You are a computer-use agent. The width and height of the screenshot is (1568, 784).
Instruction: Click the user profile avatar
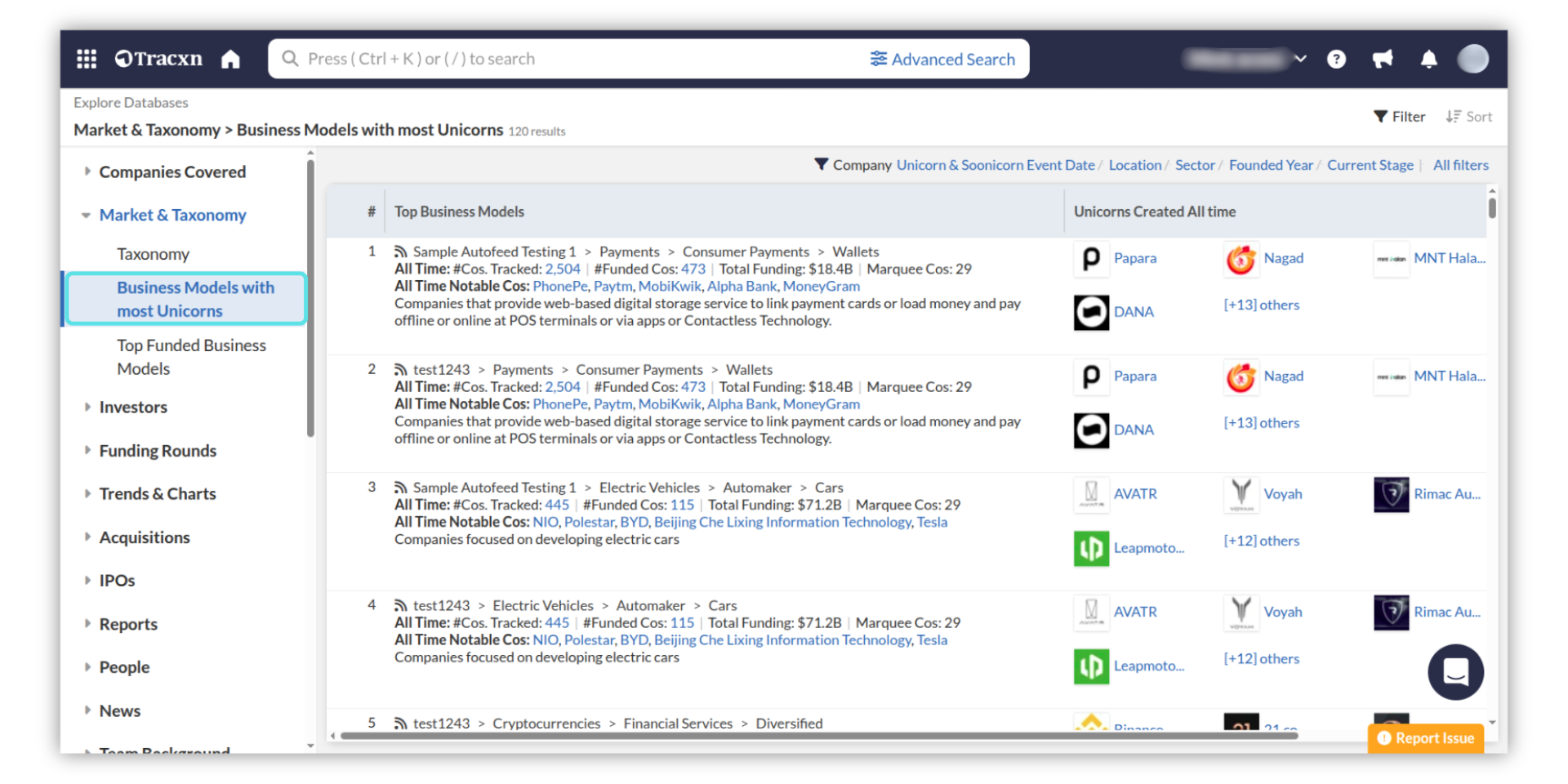click(x=1472, y=59)
